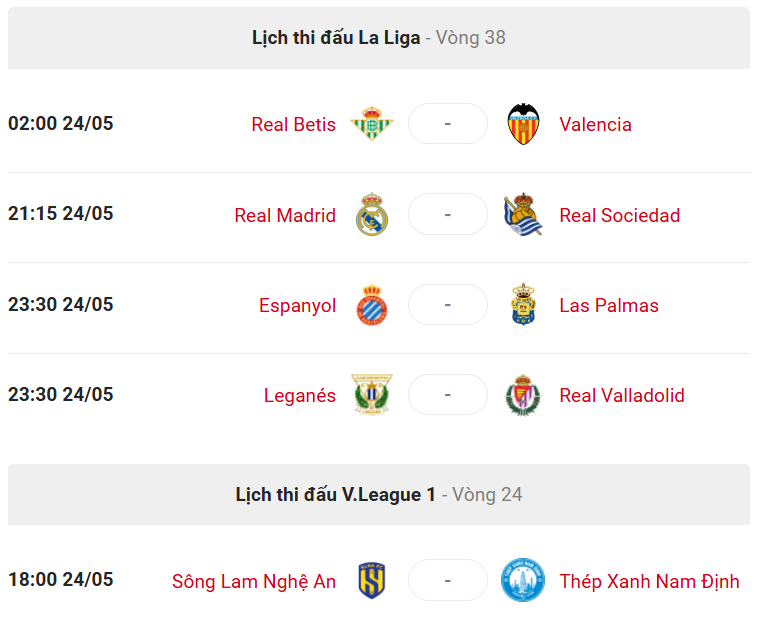Image resolution: width=757 pixels, height=627 pixels.
Task: Select the Espanyol vs Las Palmas score pill
Action: coord(448,305)
